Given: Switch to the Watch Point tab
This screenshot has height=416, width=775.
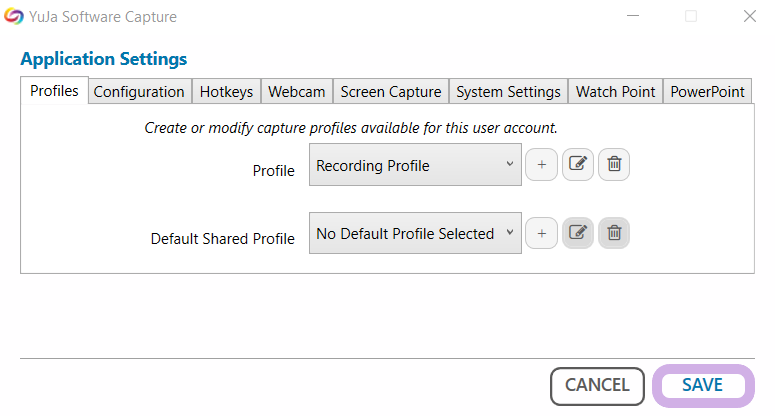Looking at the screenshot, I should [615, 91].
